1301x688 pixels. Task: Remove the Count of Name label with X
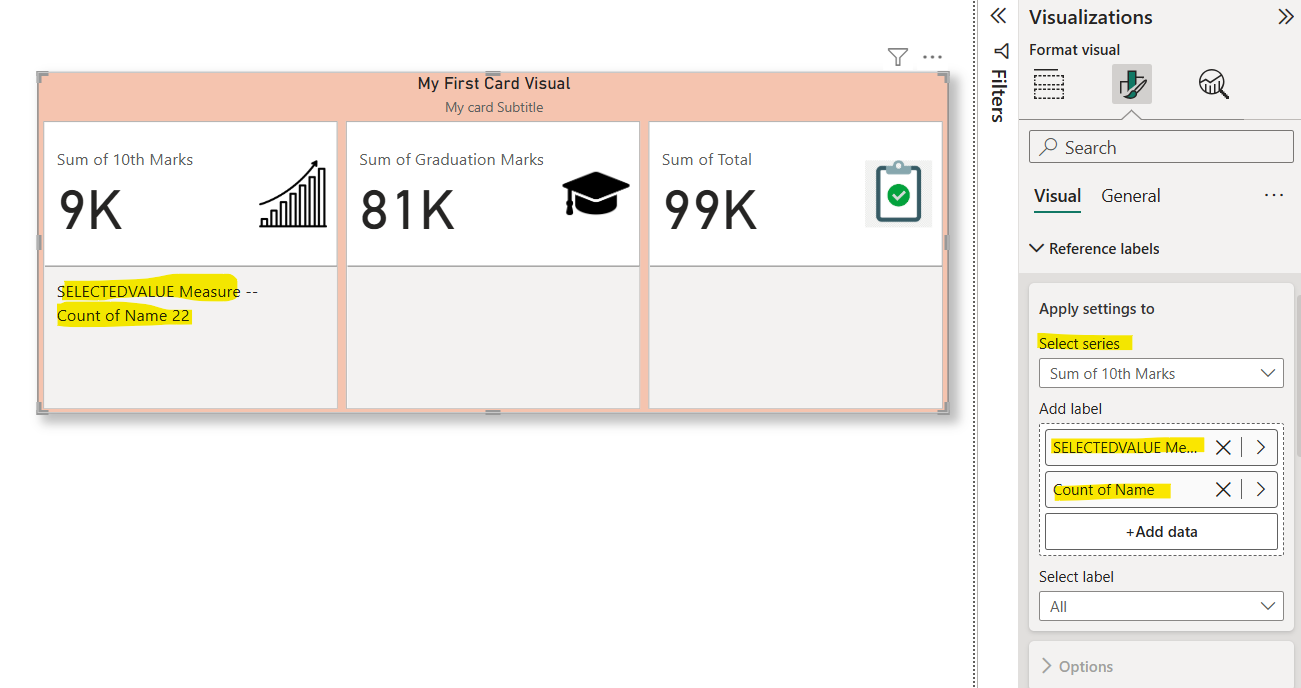1223,489
